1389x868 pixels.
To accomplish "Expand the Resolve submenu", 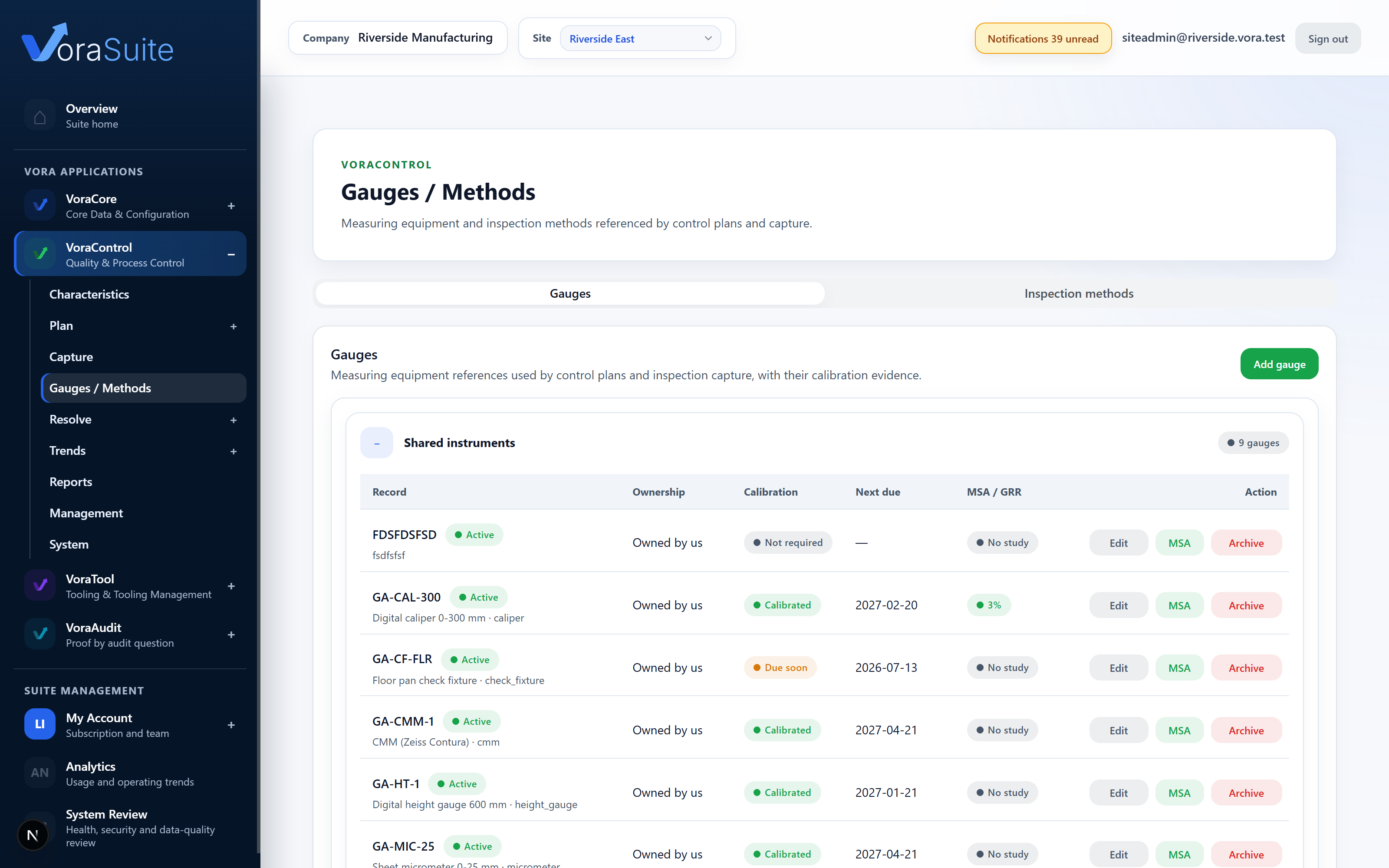I will [x=234, y=420].
